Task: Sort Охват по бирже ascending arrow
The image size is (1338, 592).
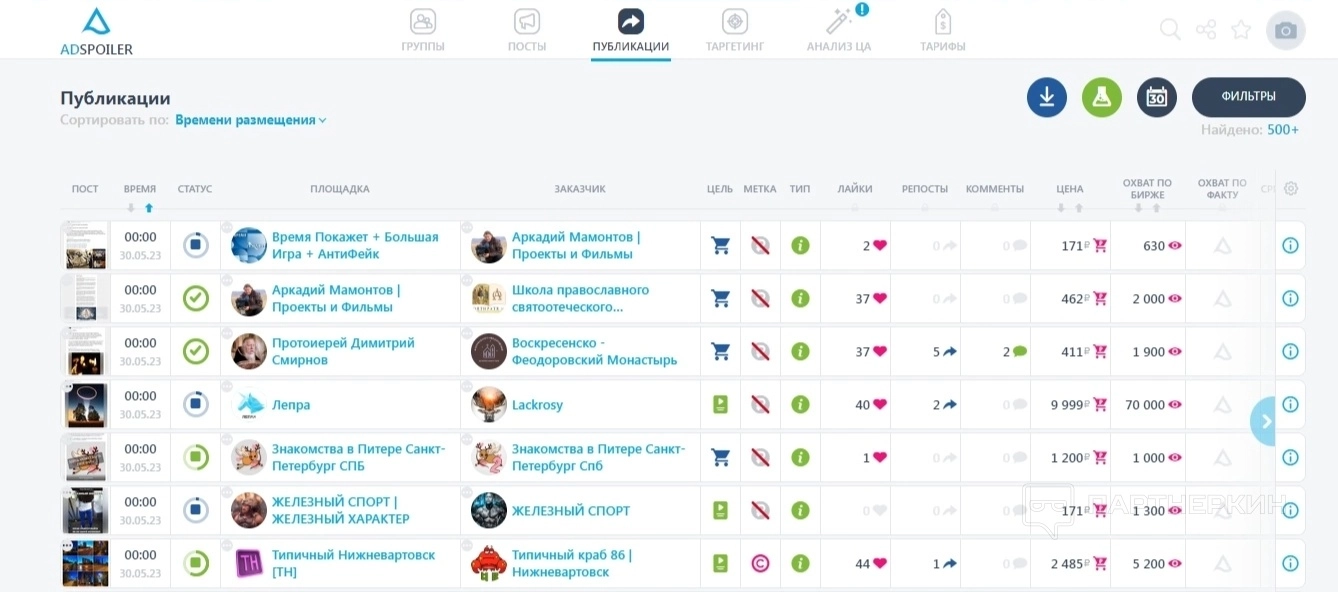Action: pyautogui.click(x=1156, y=208)
